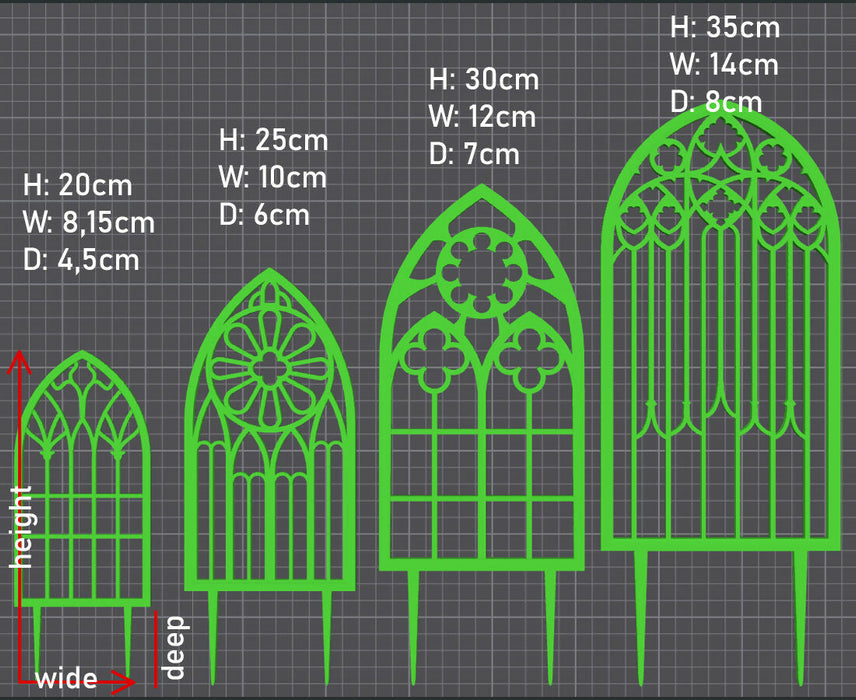Select the "D: 6cm" depth text
The height and width of the screenshot is (700, 856).
coord(265,214)
